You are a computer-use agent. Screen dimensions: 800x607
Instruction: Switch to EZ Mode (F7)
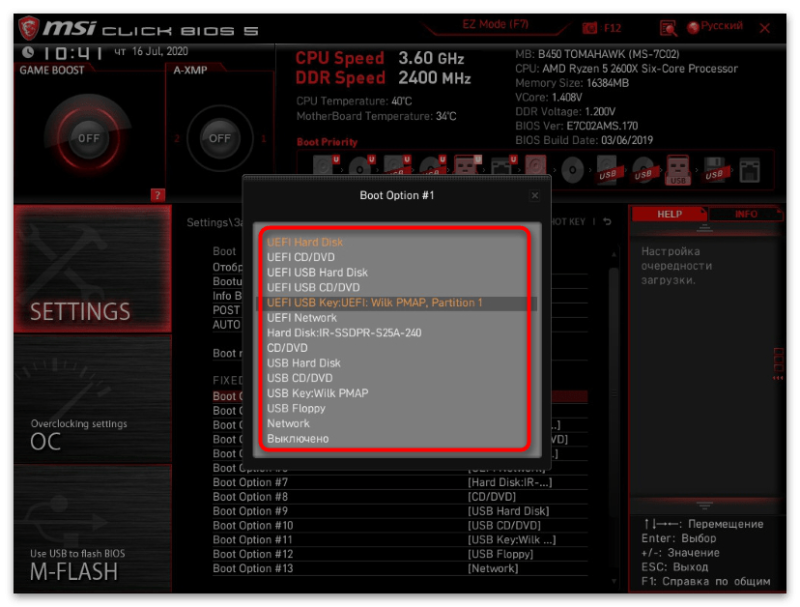tap(495, 24)
